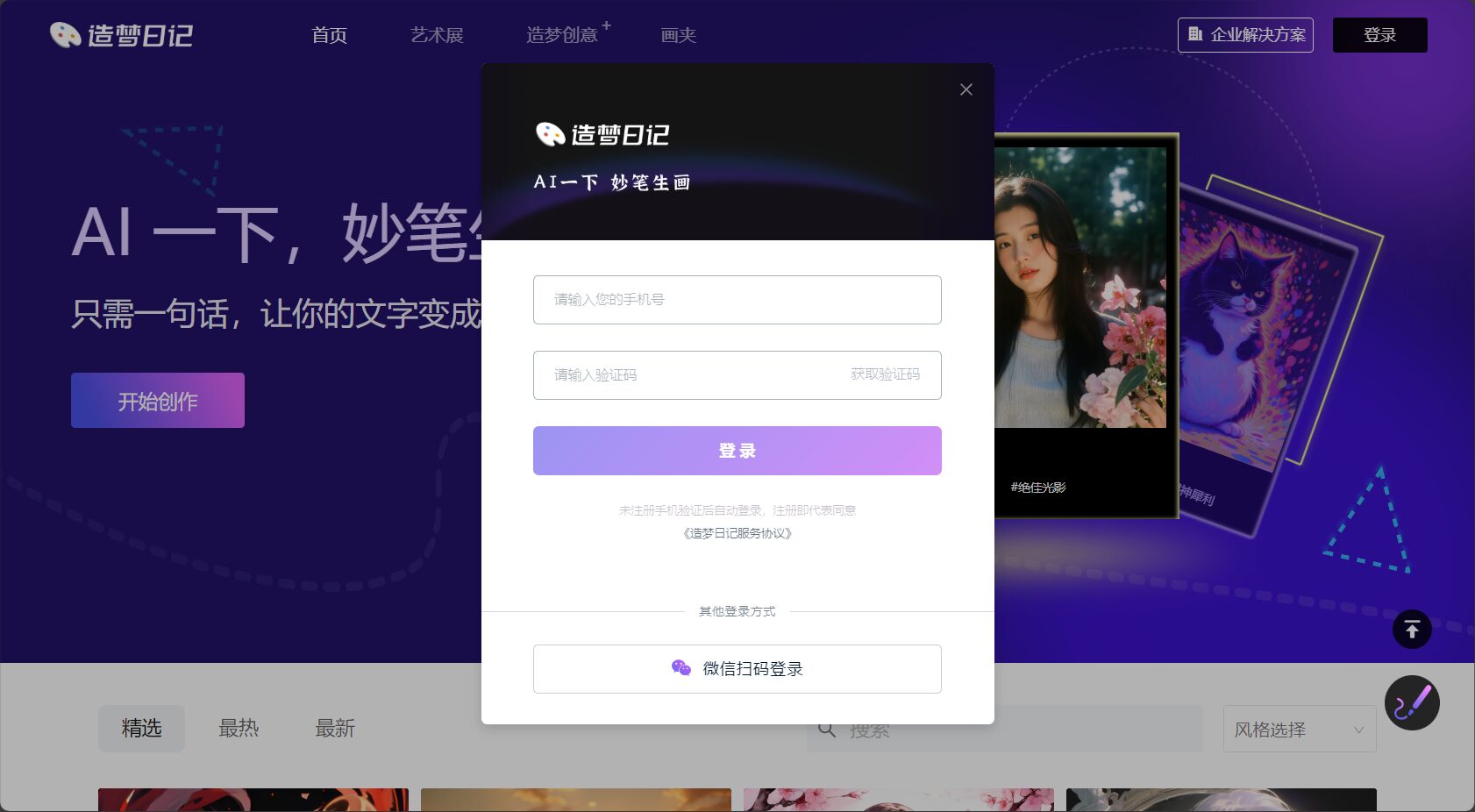
Task: Open the 画夹 nav item
Action: pyautogui.click(x=679, y=35)
